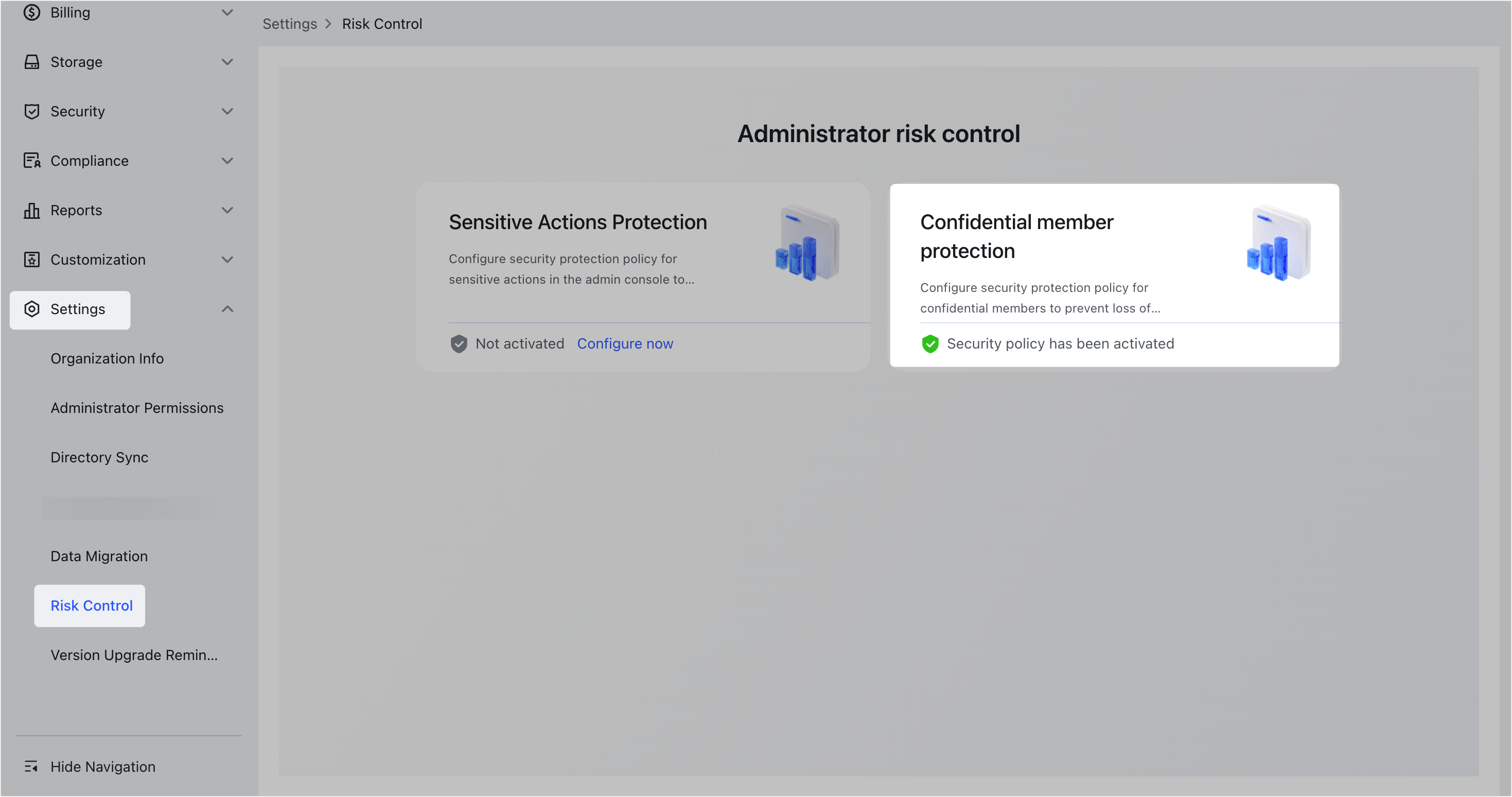This screenshot has width=1512, height=797.
Task: Expand the Reports menu chevron
Action: (227, 210)
